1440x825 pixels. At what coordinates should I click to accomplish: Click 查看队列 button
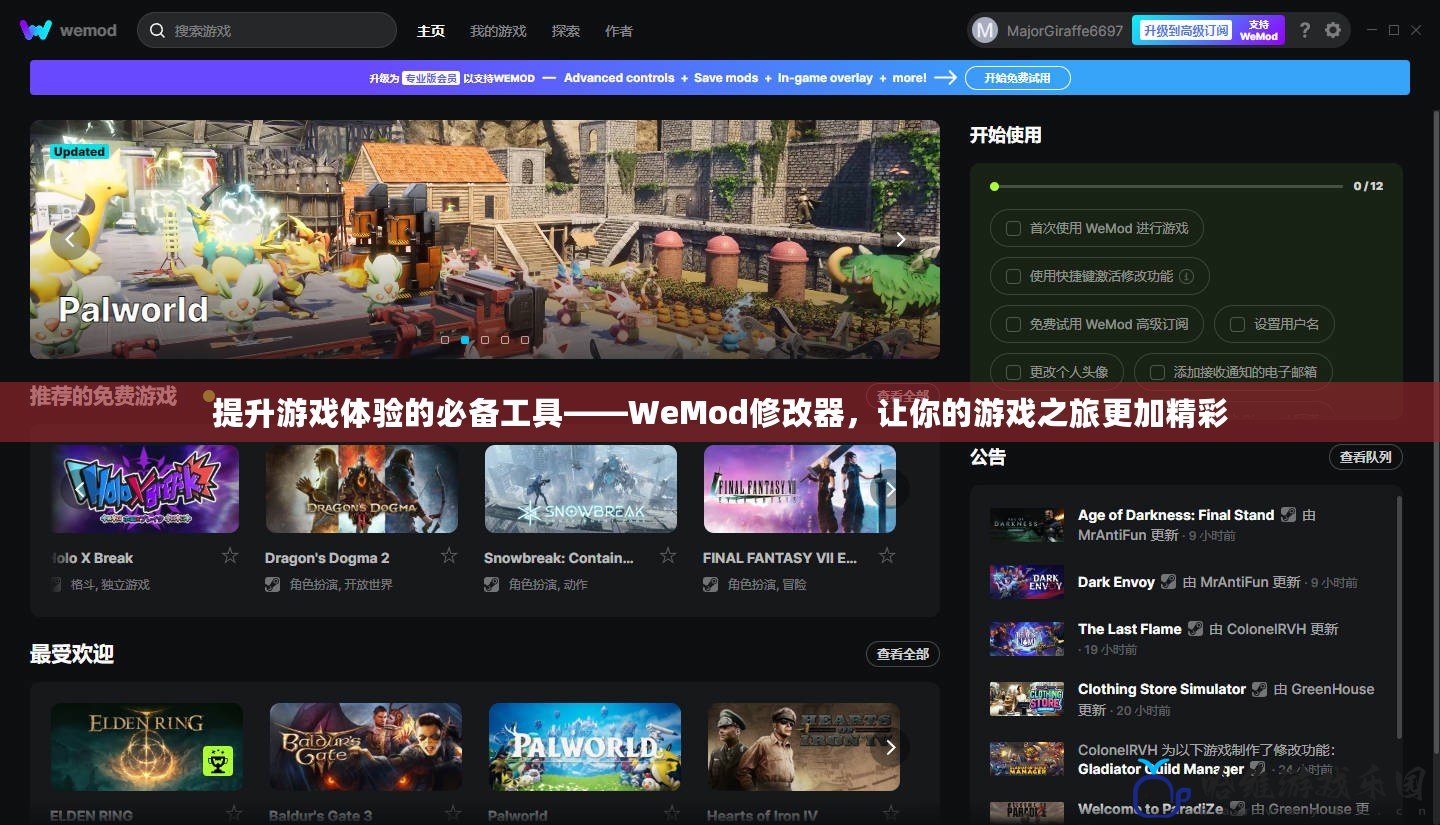pos(1365,457)
